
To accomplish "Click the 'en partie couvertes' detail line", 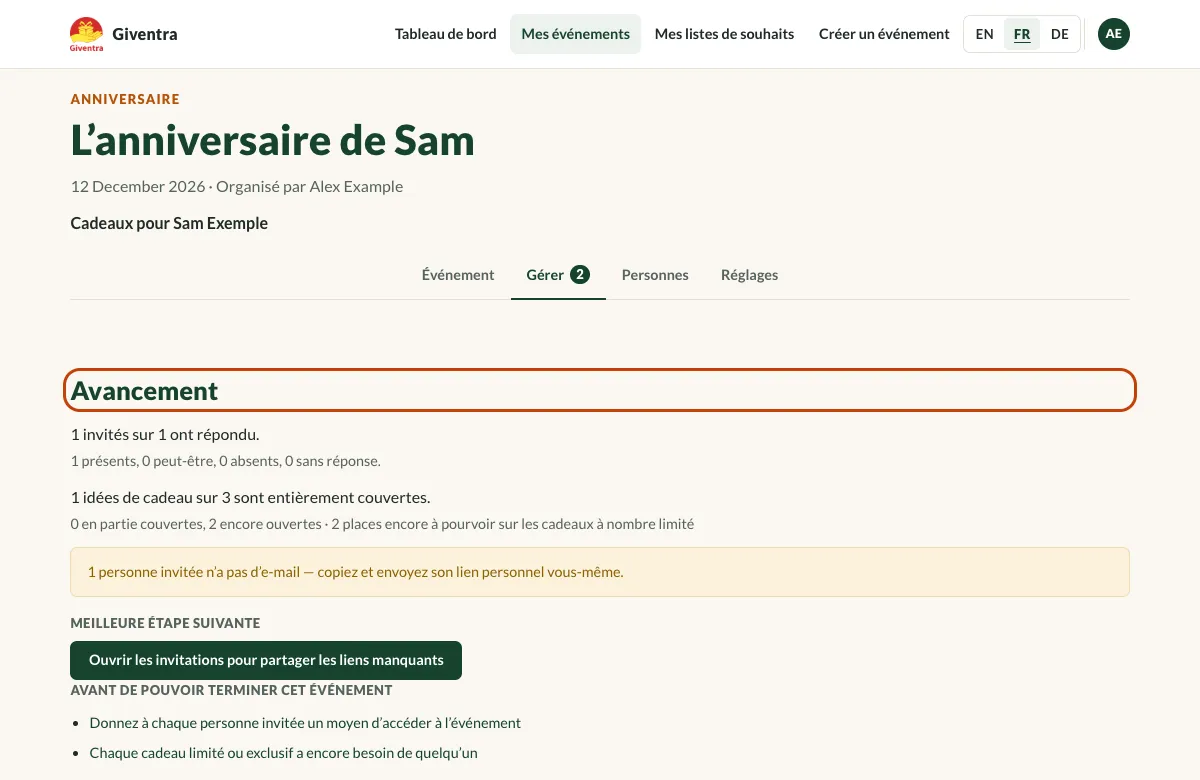I will coord(382,524).
